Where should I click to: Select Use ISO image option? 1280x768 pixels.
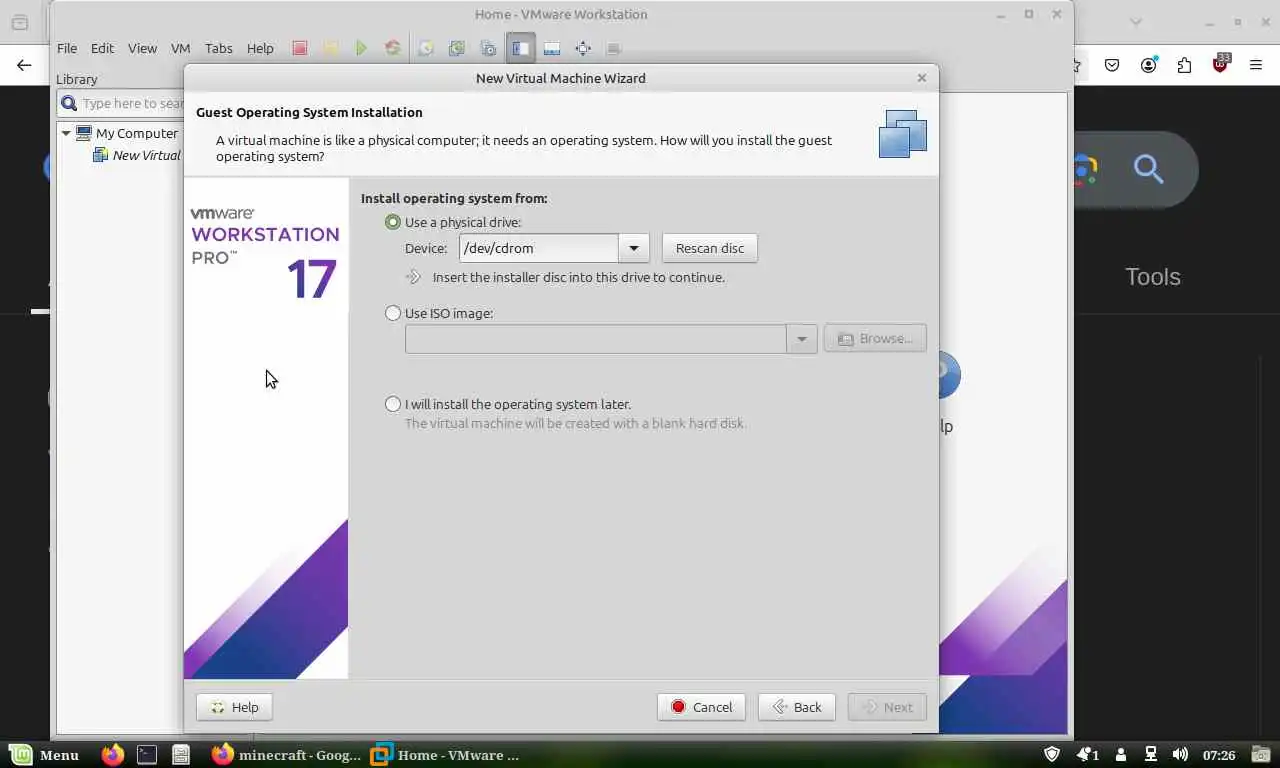393,313
